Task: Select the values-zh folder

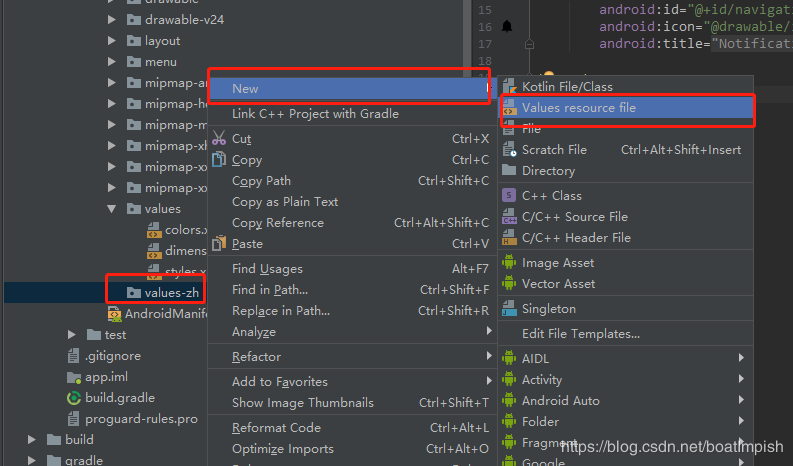Action: (x=171, y=292)
